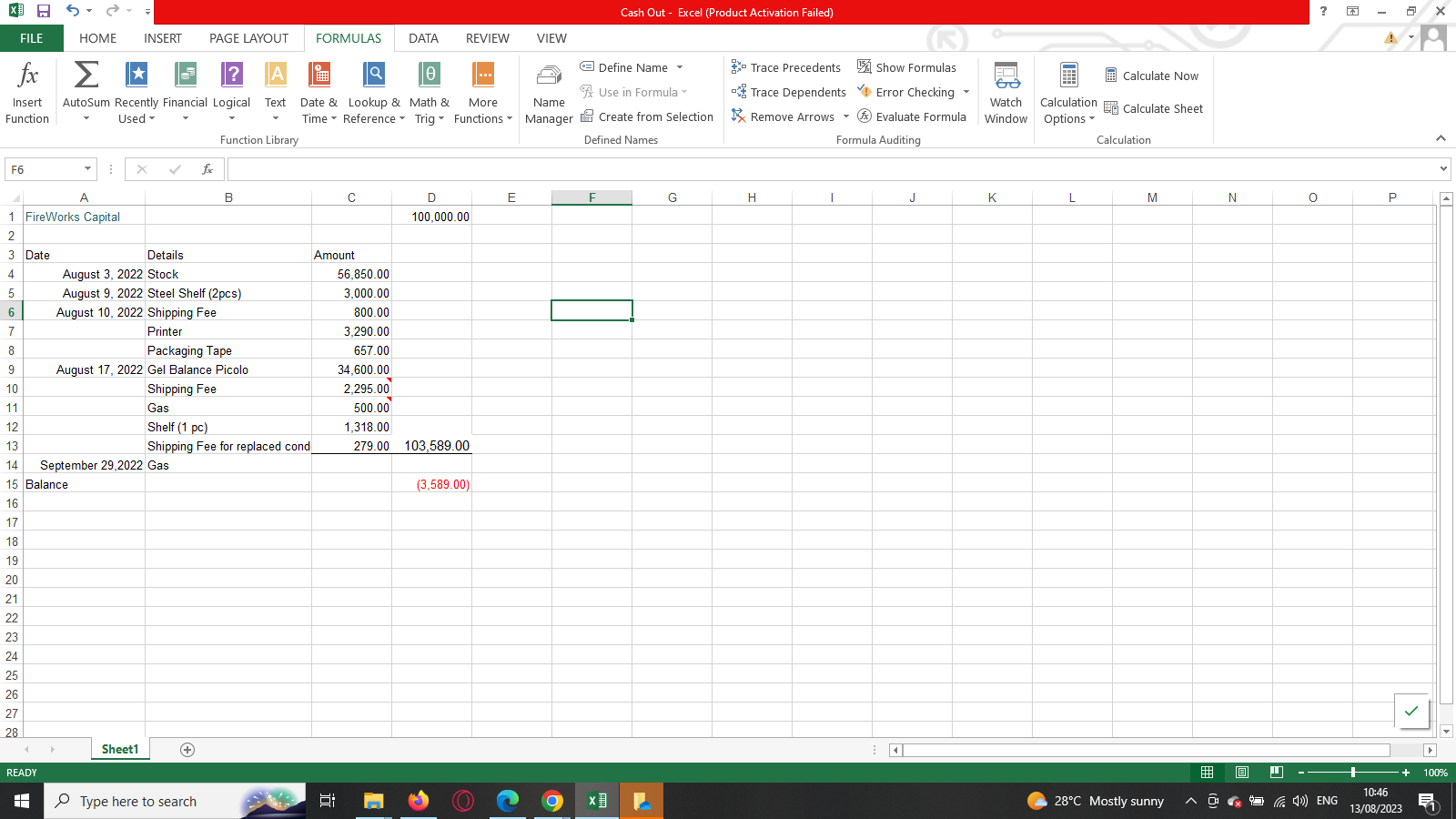Expand the Define Name dropdown arrow
Viewport: 1456px width, 819px height.
680,67
